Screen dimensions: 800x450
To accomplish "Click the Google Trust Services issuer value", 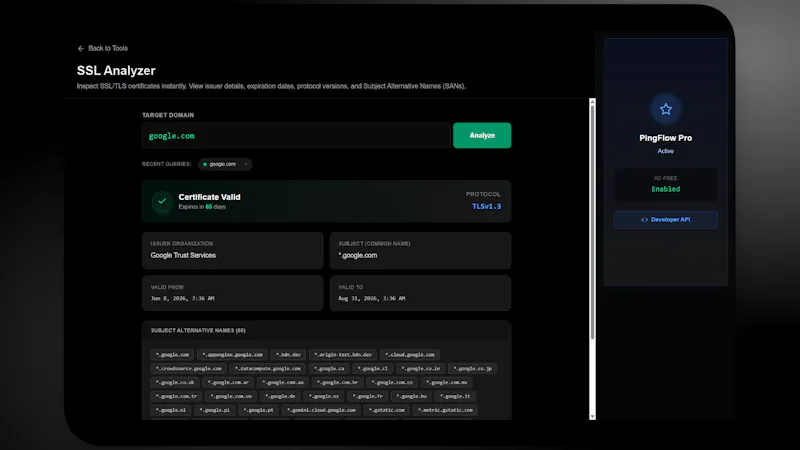I will pyautogui.click(x=183, y=255).
